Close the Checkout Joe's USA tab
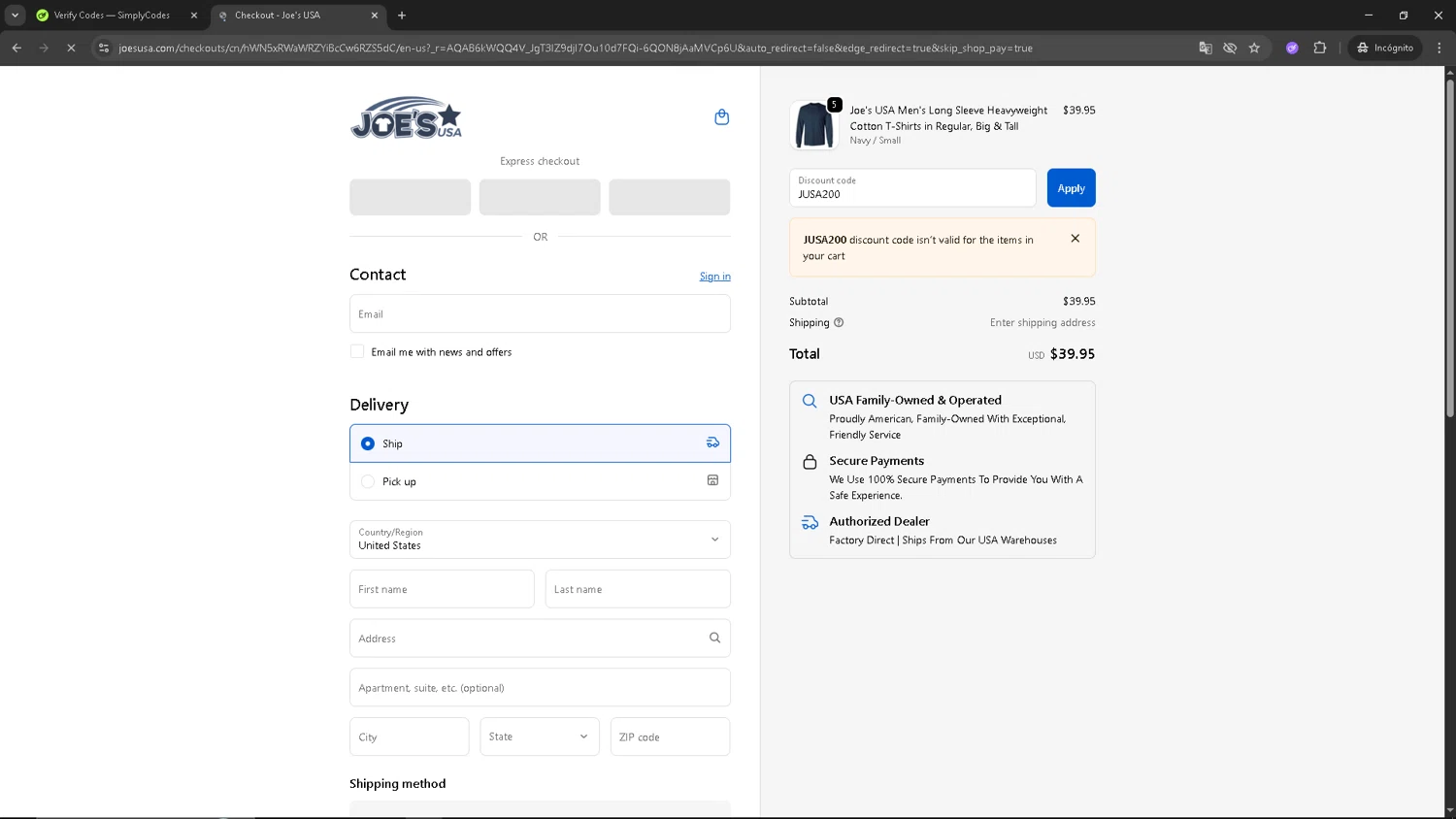 click(x=375, y=16)
